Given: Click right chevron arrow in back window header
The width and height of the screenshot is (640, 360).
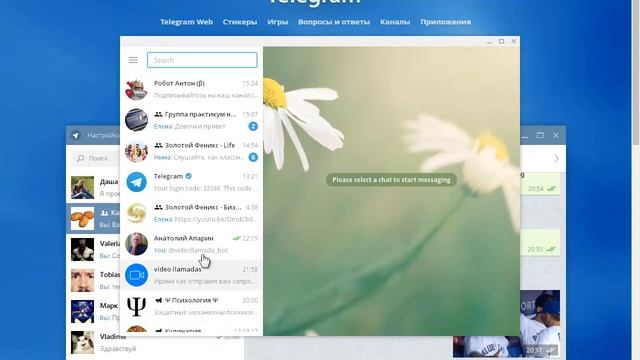Looking at the screenshot, I should click(556, 158).
